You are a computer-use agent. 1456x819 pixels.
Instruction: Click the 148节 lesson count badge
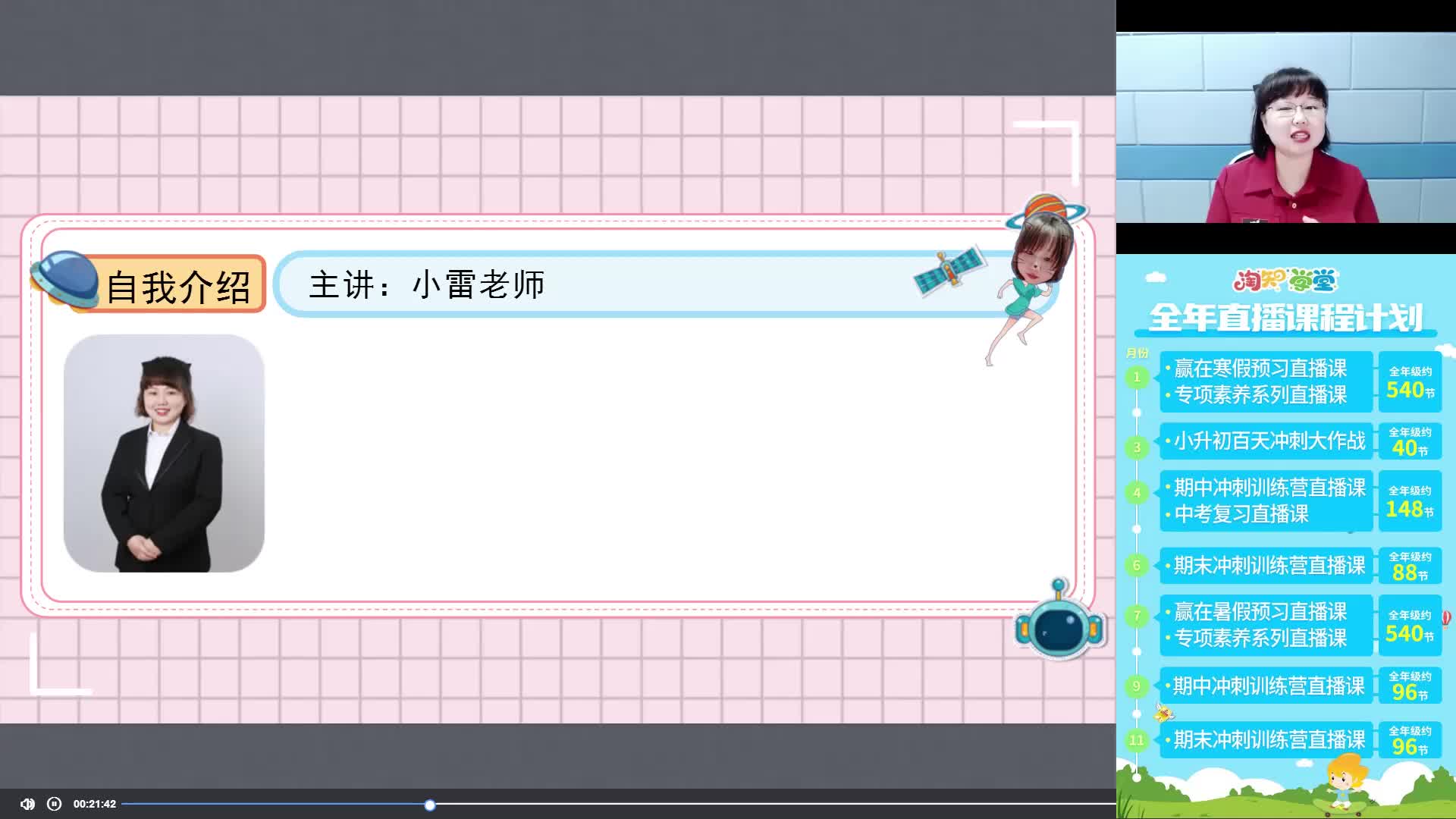pos(1410,501)
